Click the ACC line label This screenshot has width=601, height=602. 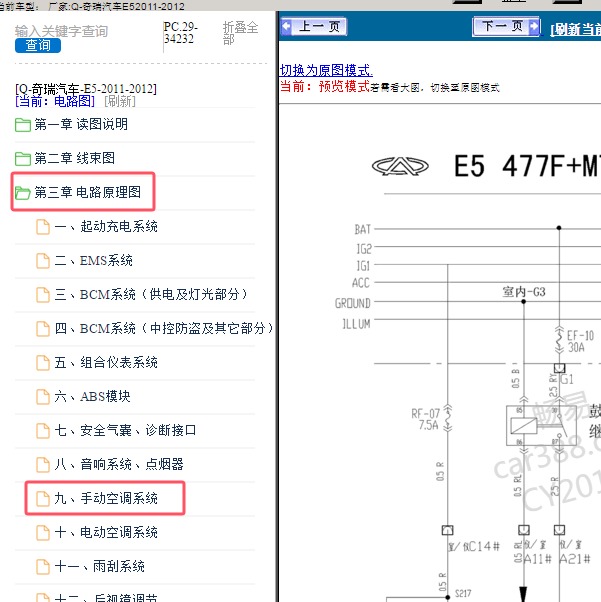(x=361, y=283)
